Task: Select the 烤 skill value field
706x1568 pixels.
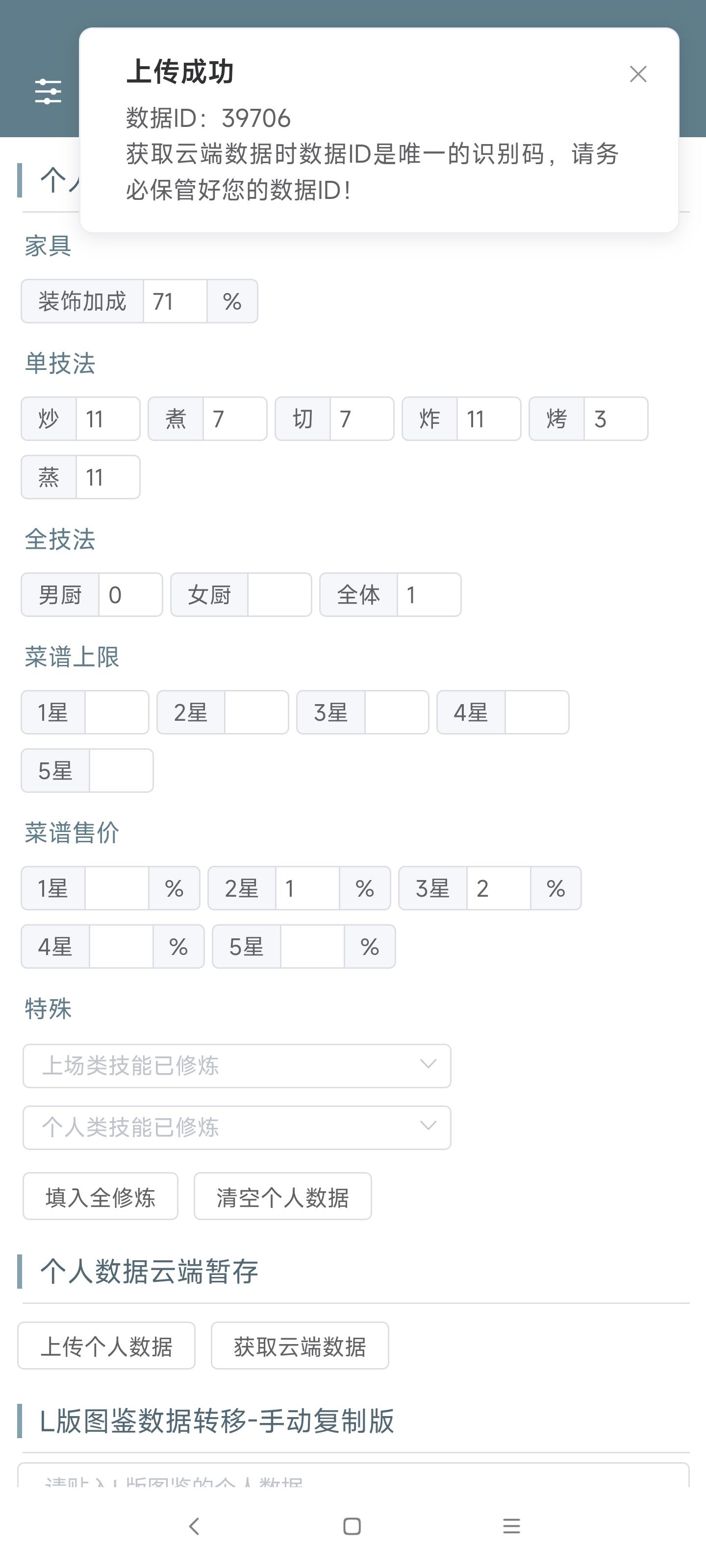Action: [x=615, y=419]
